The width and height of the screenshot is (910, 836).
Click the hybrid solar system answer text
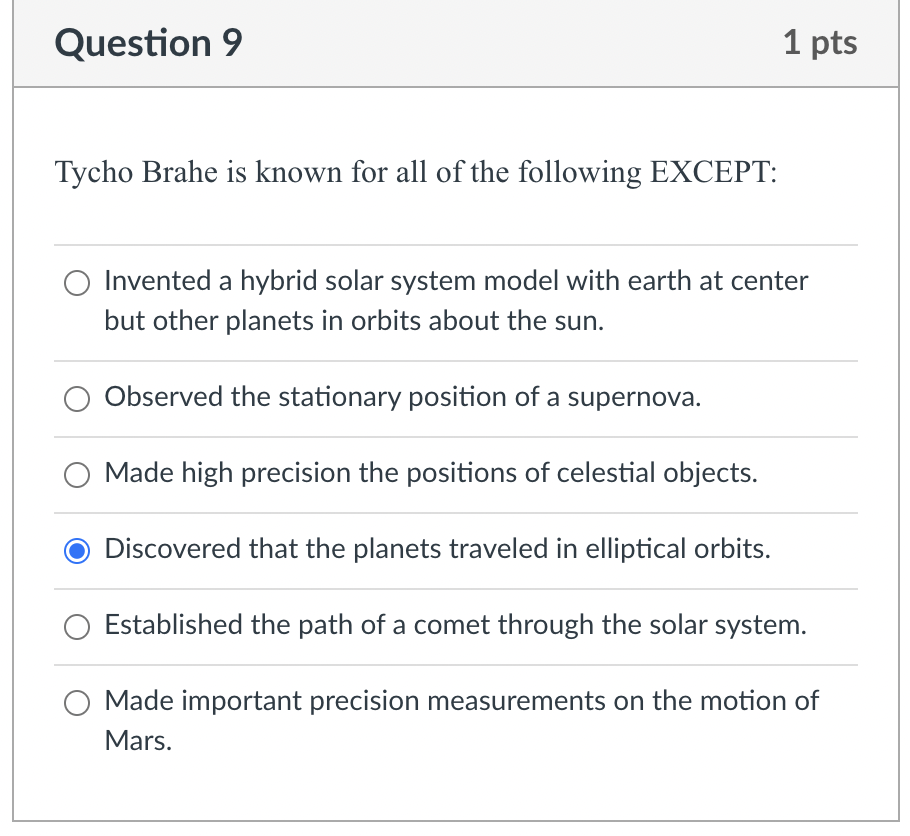(x=455, y=282)
